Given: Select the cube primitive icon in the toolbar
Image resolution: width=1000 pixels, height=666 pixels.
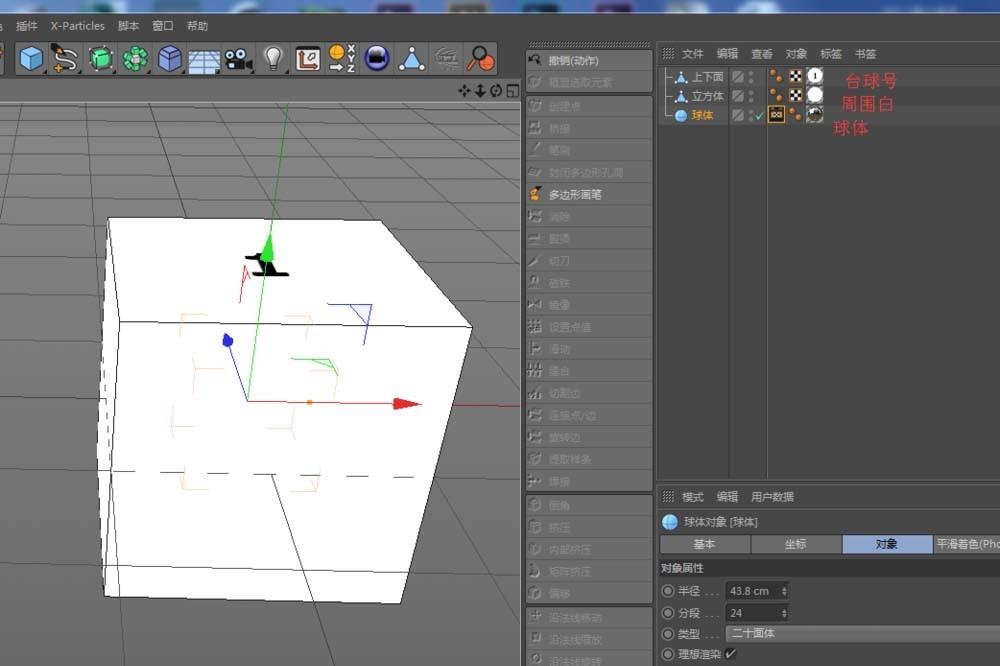Looking at the screenshot, I should (x=31, y=60).
